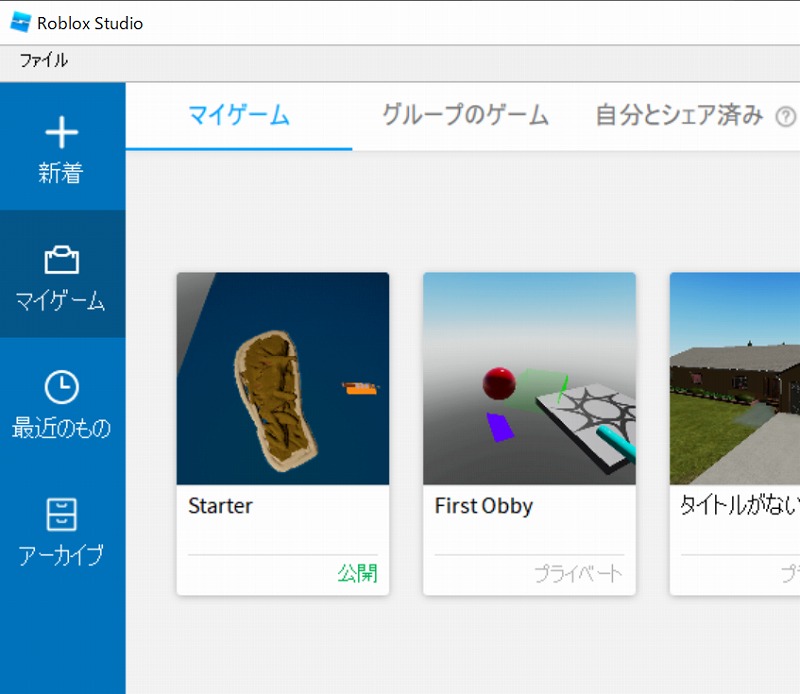Open the アーカイブ cabinet icon
The image size is (800, 694).
[62, 514]
